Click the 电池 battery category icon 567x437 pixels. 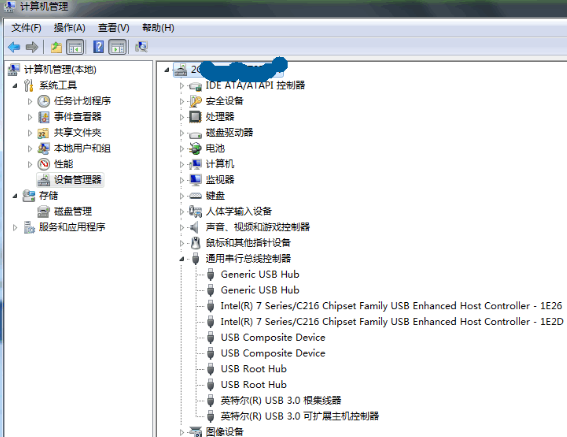pyautogui.click(x=195, y=148)
